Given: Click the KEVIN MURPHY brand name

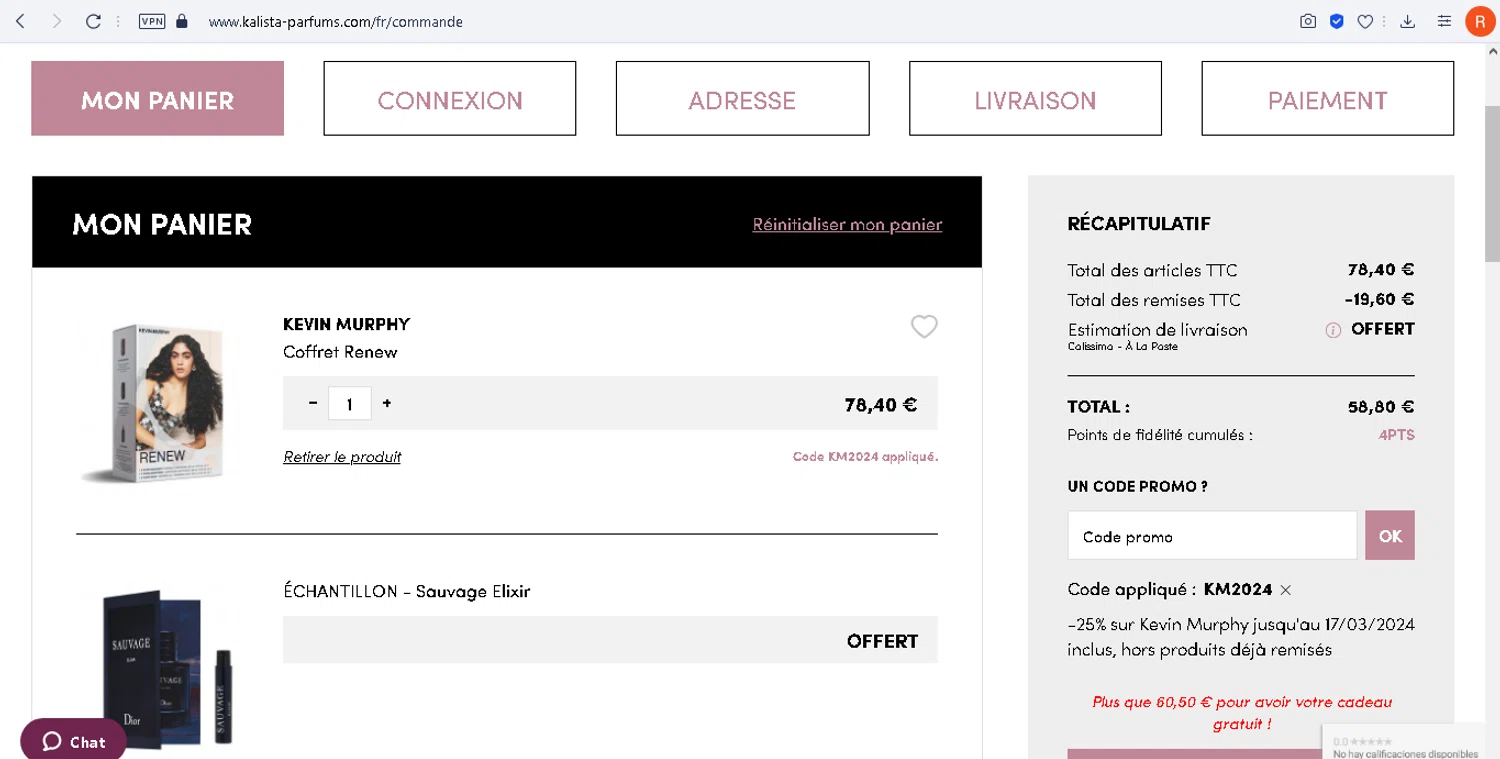Looking at the screenshot, I should pyautogui.click(x=346, y=324).
